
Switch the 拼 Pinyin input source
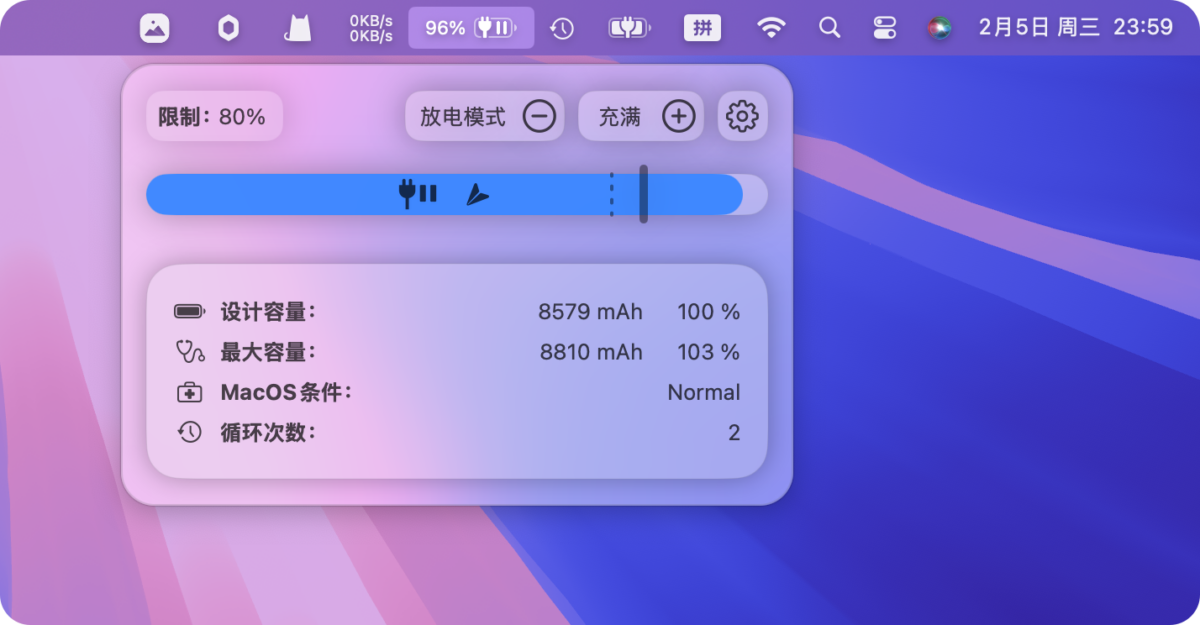[x=702, y=28]
